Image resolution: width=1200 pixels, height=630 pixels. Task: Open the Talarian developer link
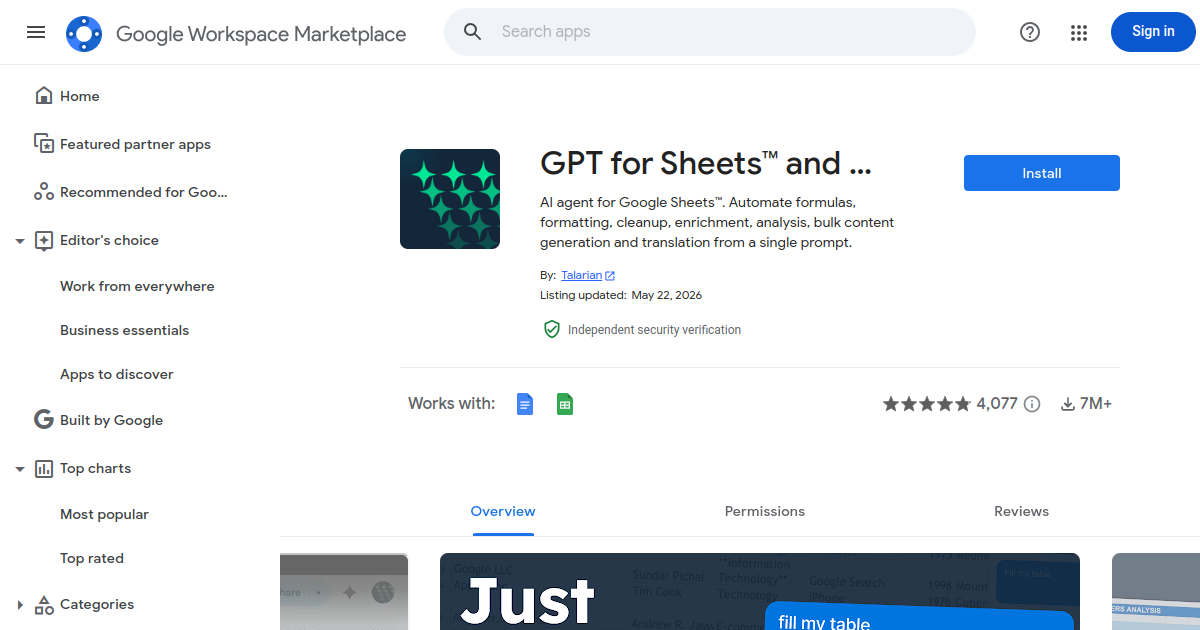588,275
